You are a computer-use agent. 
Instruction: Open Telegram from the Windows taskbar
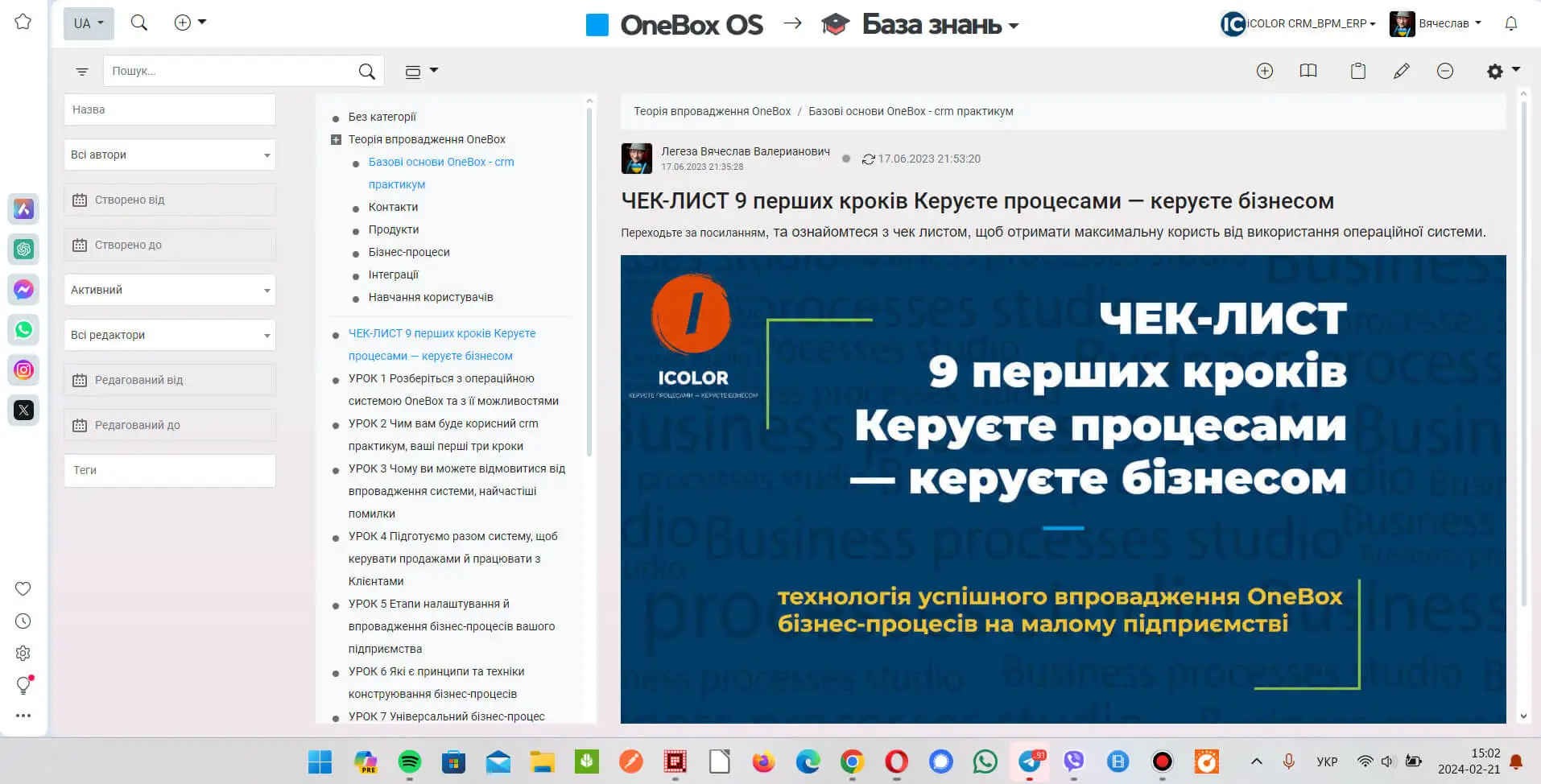[x=1030, y=761]
